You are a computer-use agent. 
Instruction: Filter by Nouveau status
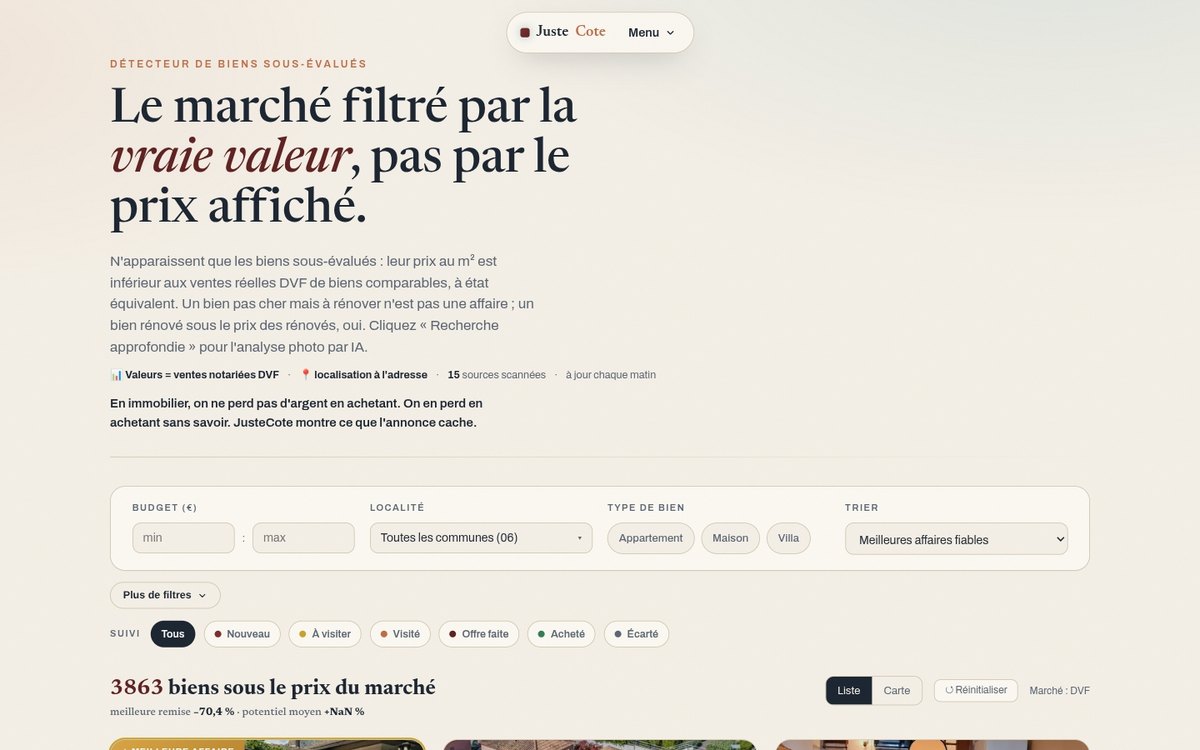[x=242, y=634]
